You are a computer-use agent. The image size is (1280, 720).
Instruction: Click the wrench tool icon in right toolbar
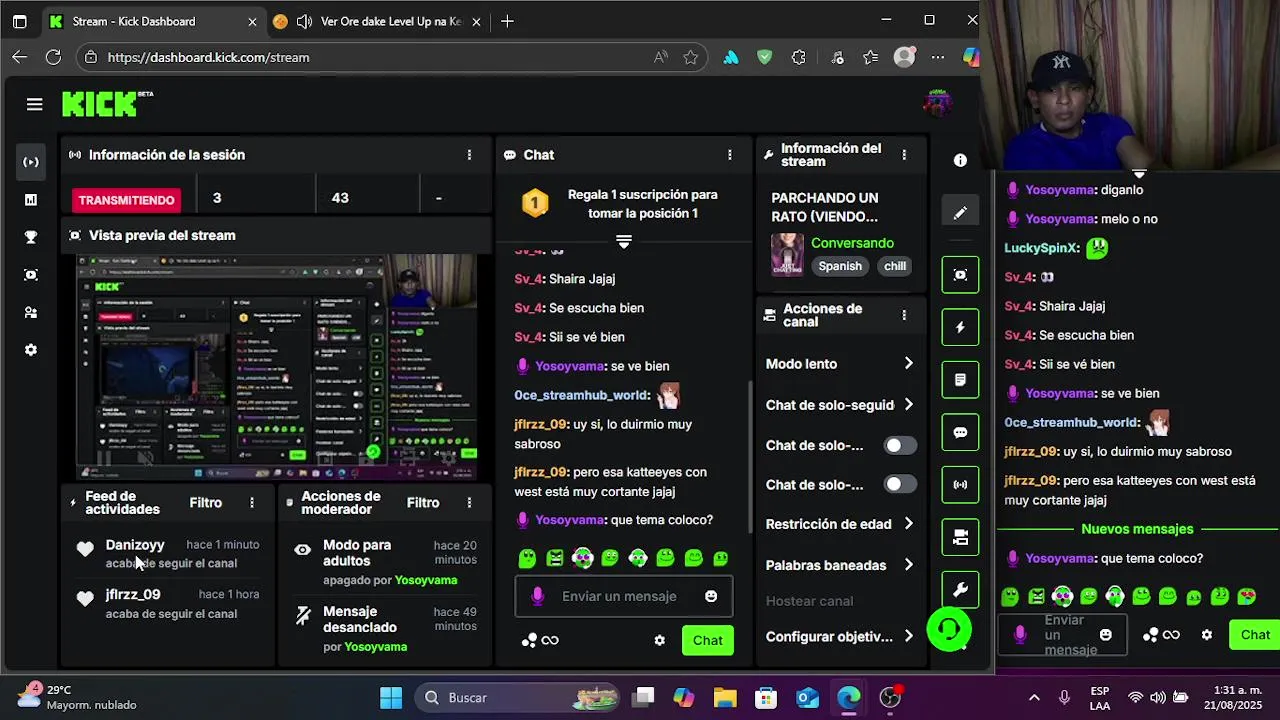click(960, 590)
